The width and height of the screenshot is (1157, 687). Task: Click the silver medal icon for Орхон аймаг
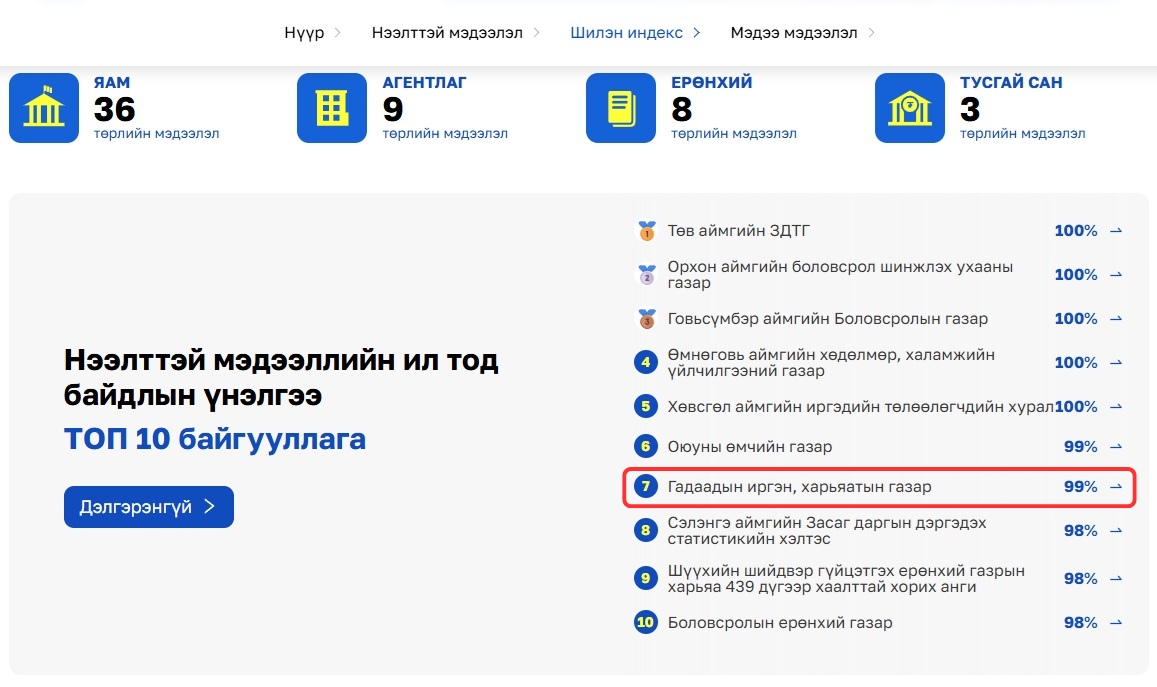pyautogui.click(x=646, y=275)
